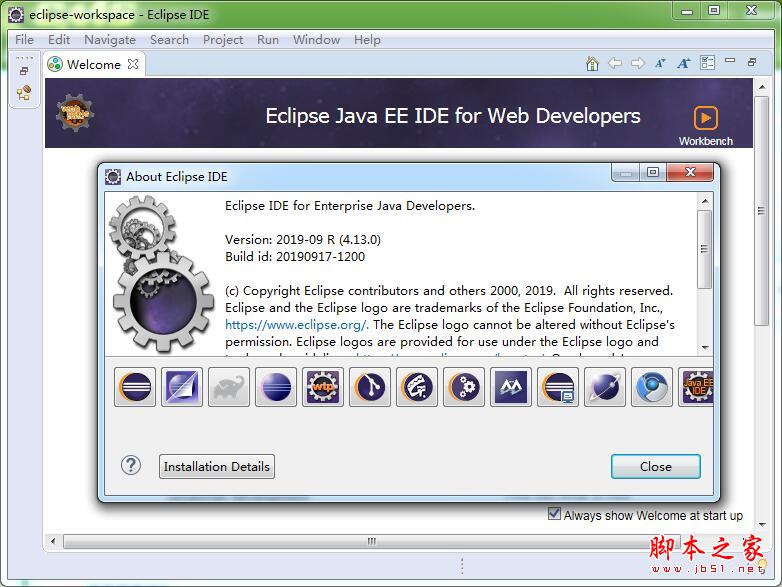The image size is (782, 587).
Task: Open the Search menu
Action: [170, 39]
